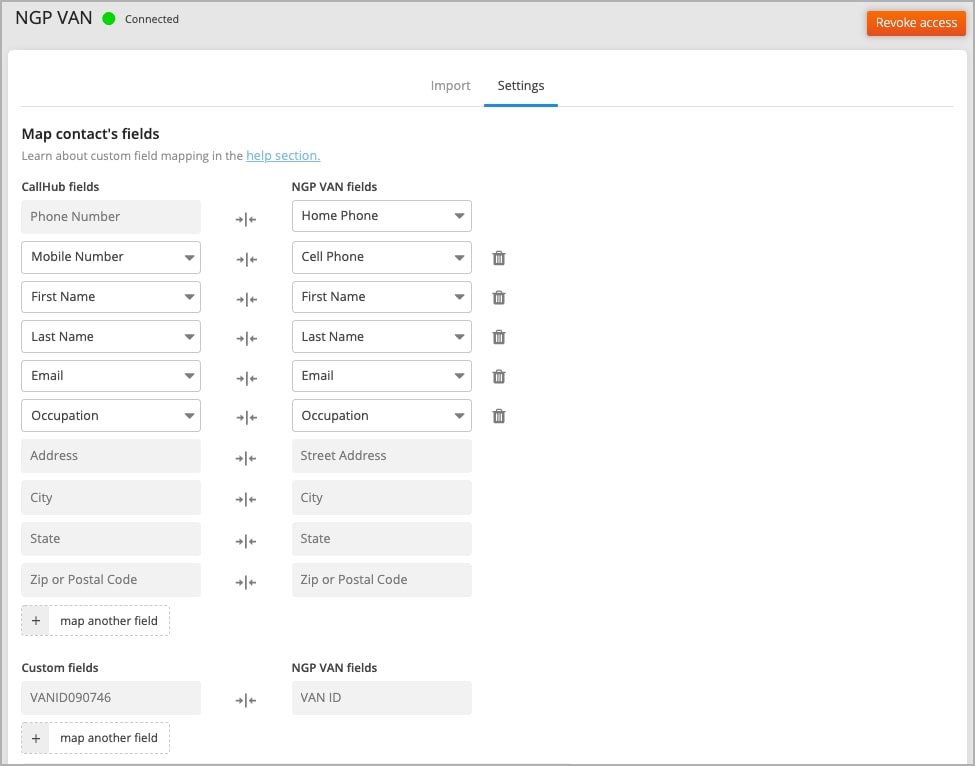Click the "Custom fields" section label

click(x=60, y=668)
